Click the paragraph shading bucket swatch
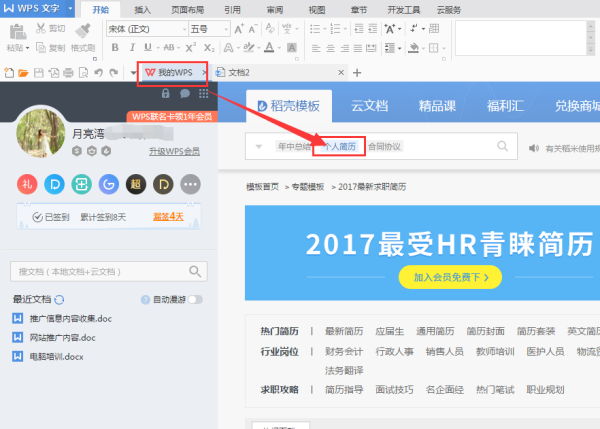600x429 pixels. coord(413,48)
